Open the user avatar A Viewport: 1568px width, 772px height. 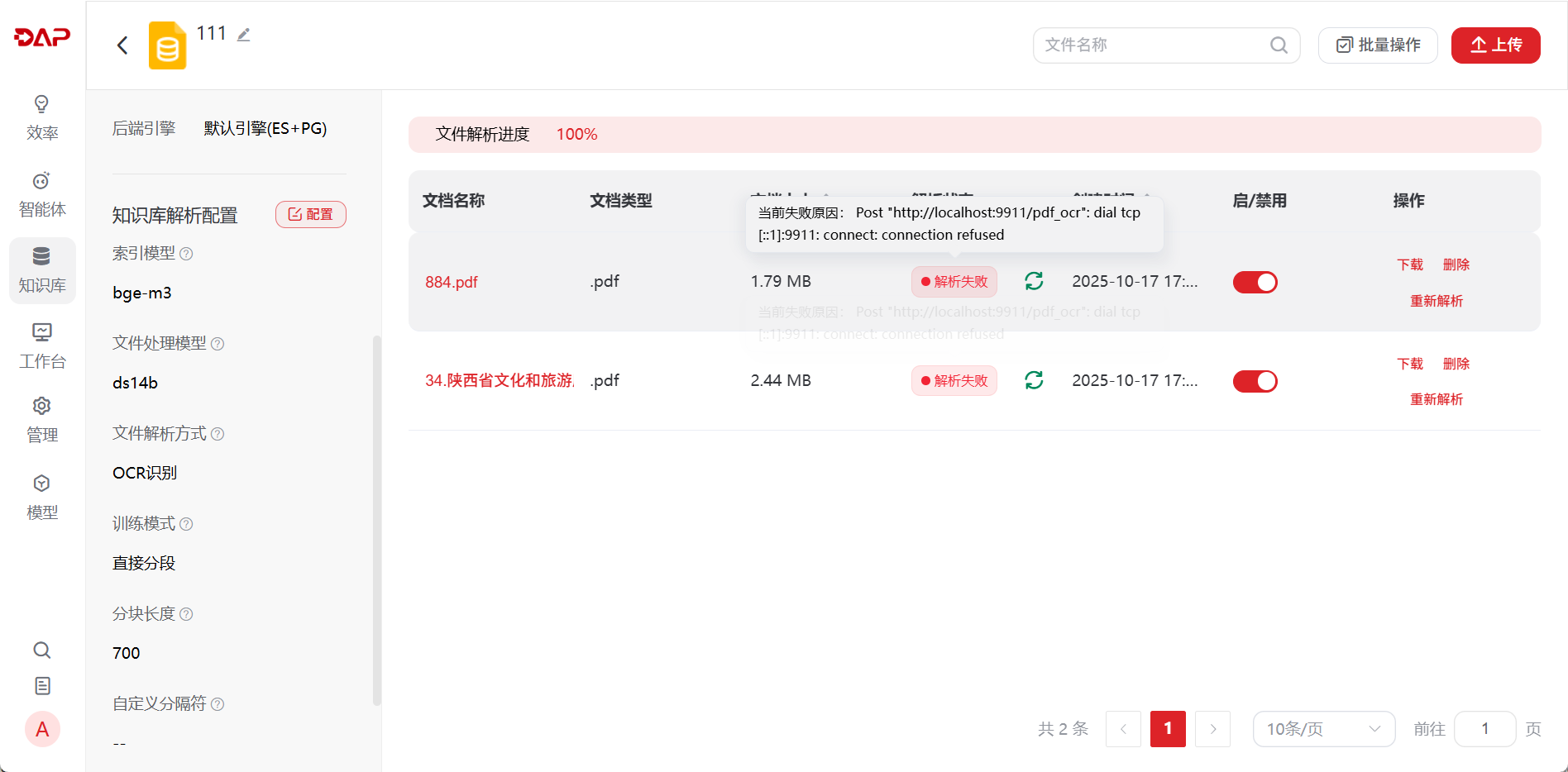(42, 729)
